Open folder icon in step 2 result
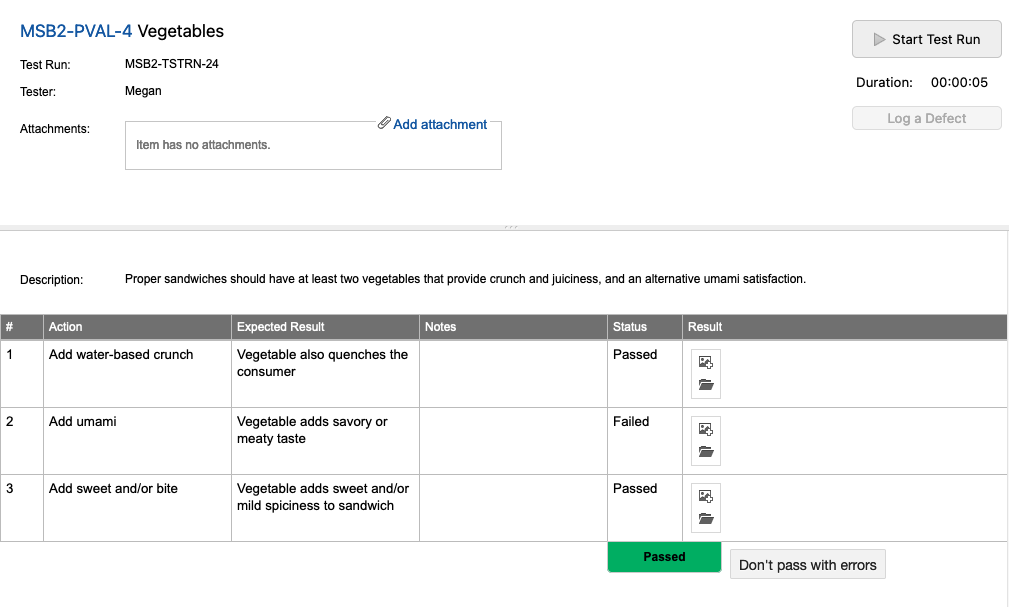The image size is (1009, 607). point(706,452)
